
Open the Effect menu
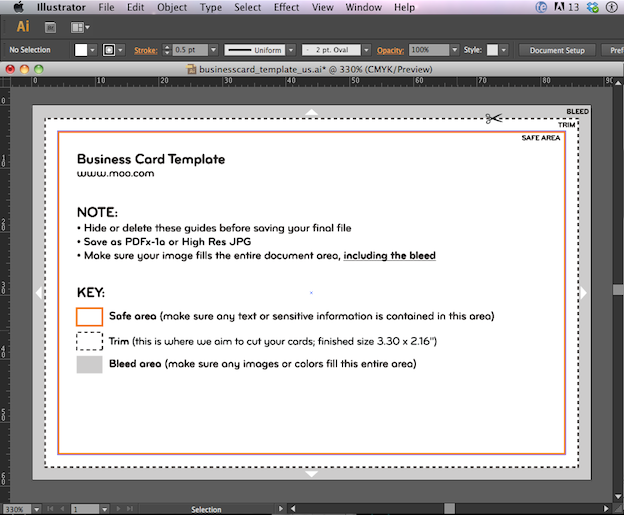(x=286, y=7)
